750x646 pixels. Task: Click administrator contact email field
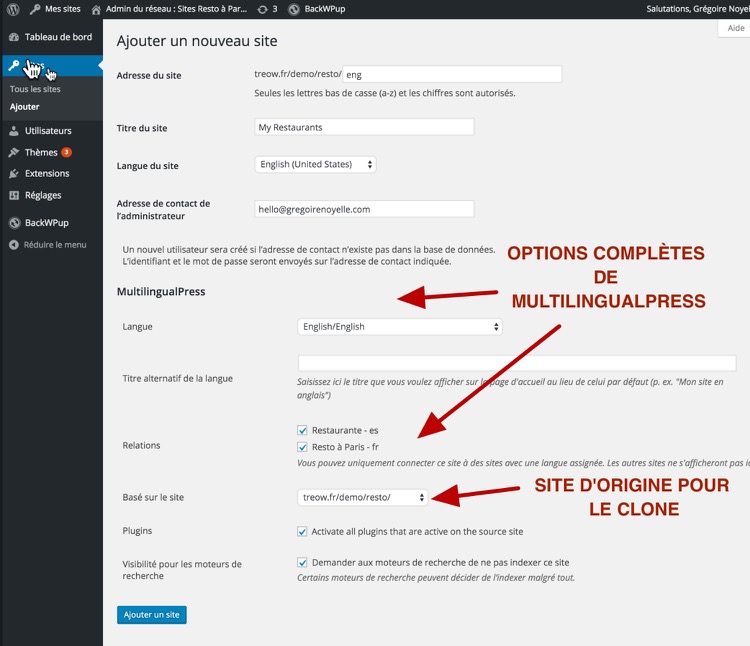[x=364, y=209]
